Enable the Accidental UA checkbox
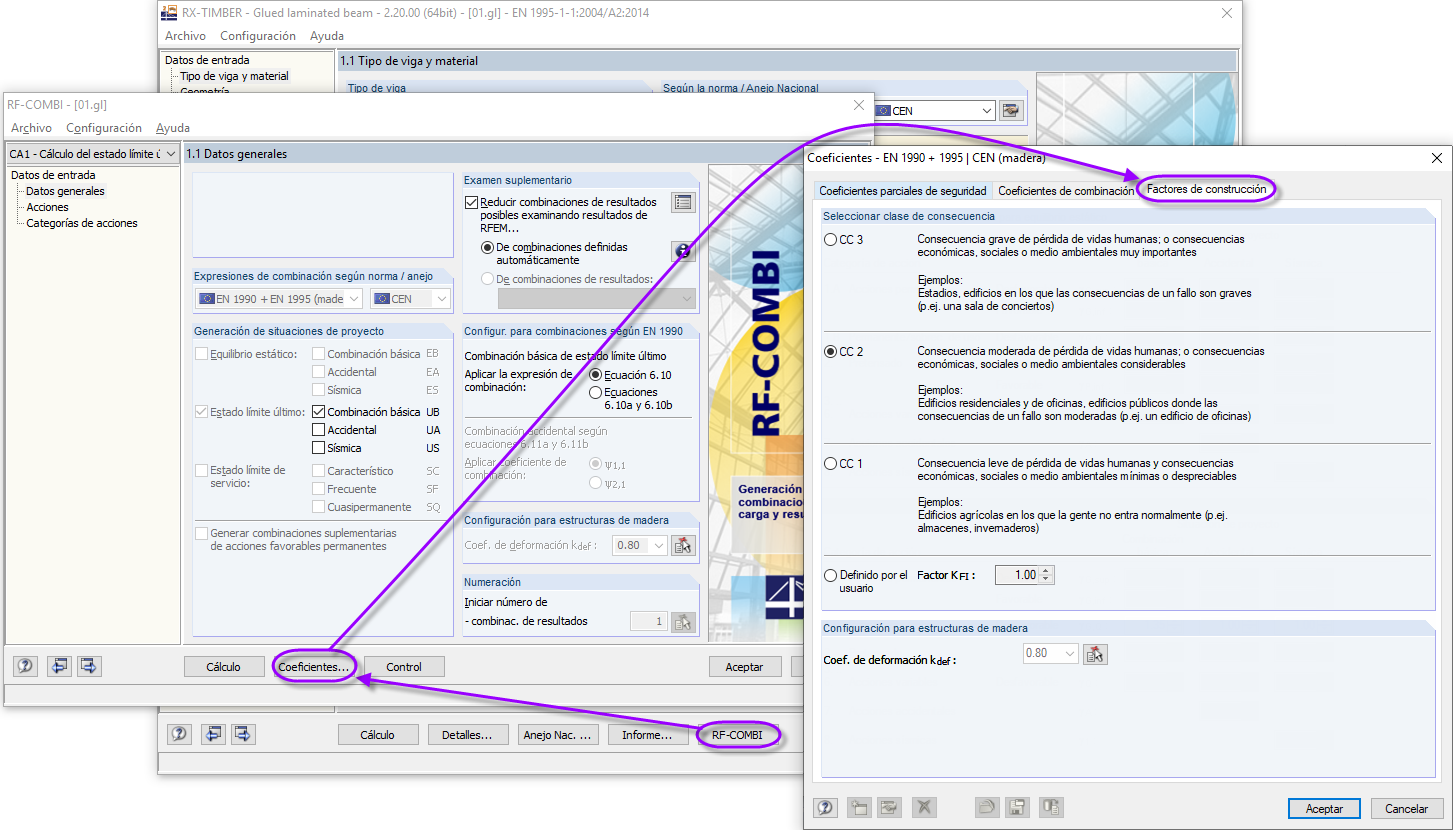 click(319, 430)
